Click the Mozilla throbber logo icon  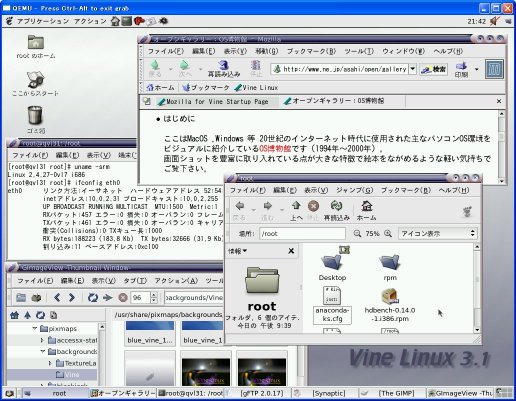pyautogui.click(x=494, y=69)
